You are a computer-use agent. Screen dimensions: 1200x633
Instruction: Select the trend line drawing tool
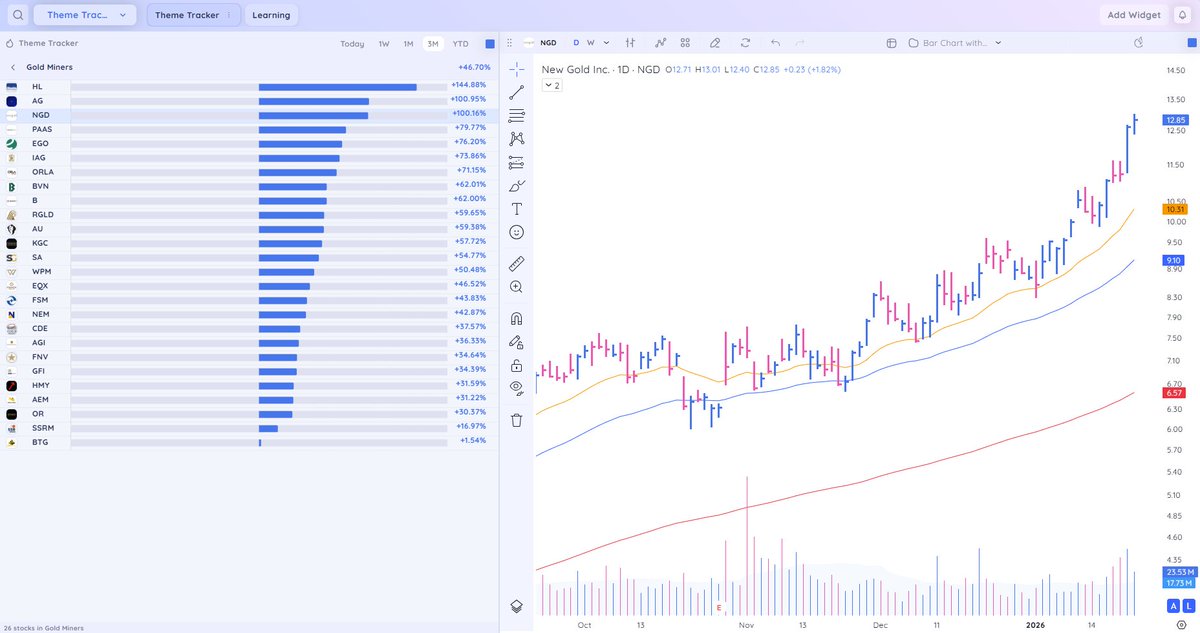click(516, 92)
